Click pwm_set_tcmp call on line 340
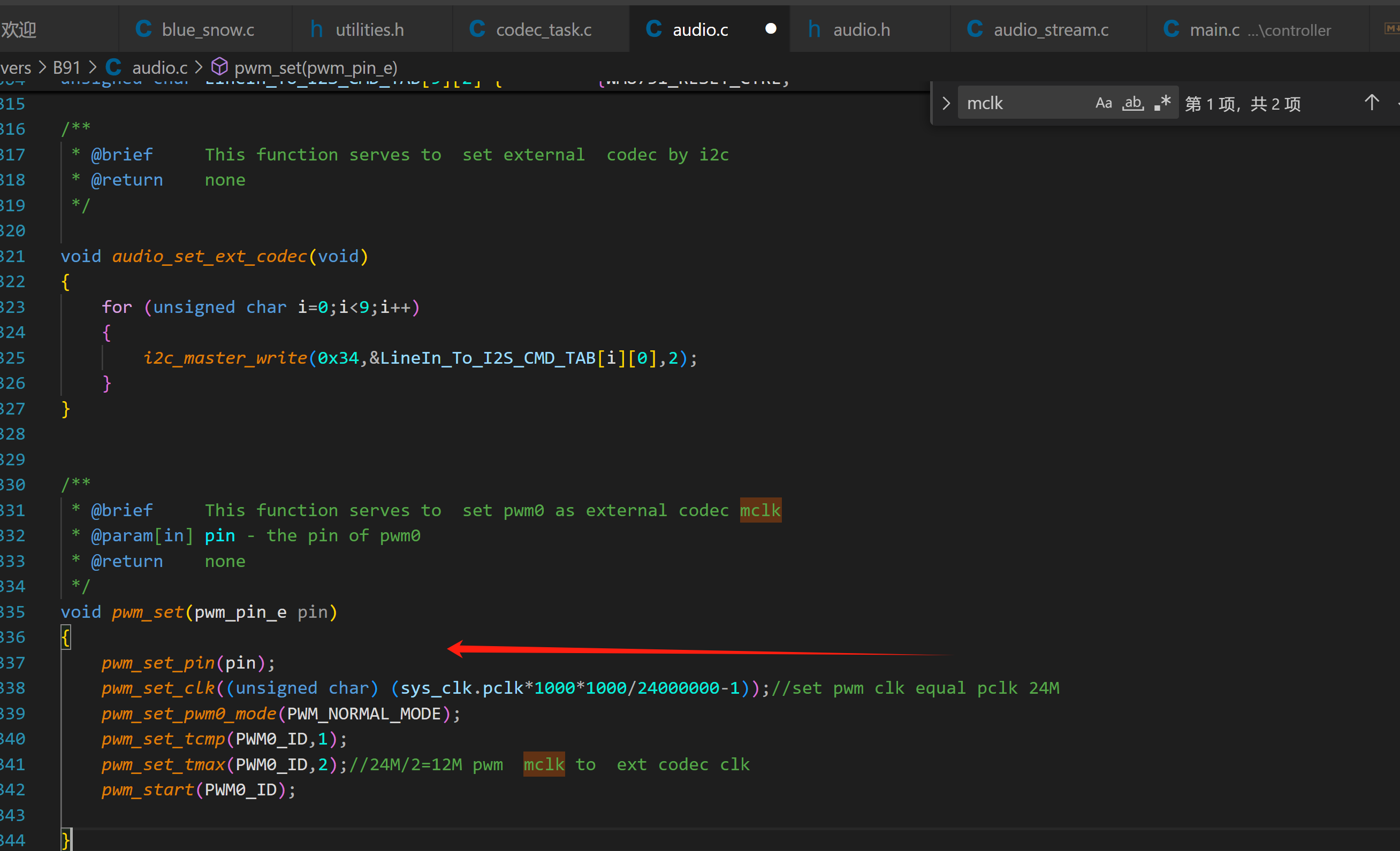Screen dimensions: 1400x851 [163, 739]
